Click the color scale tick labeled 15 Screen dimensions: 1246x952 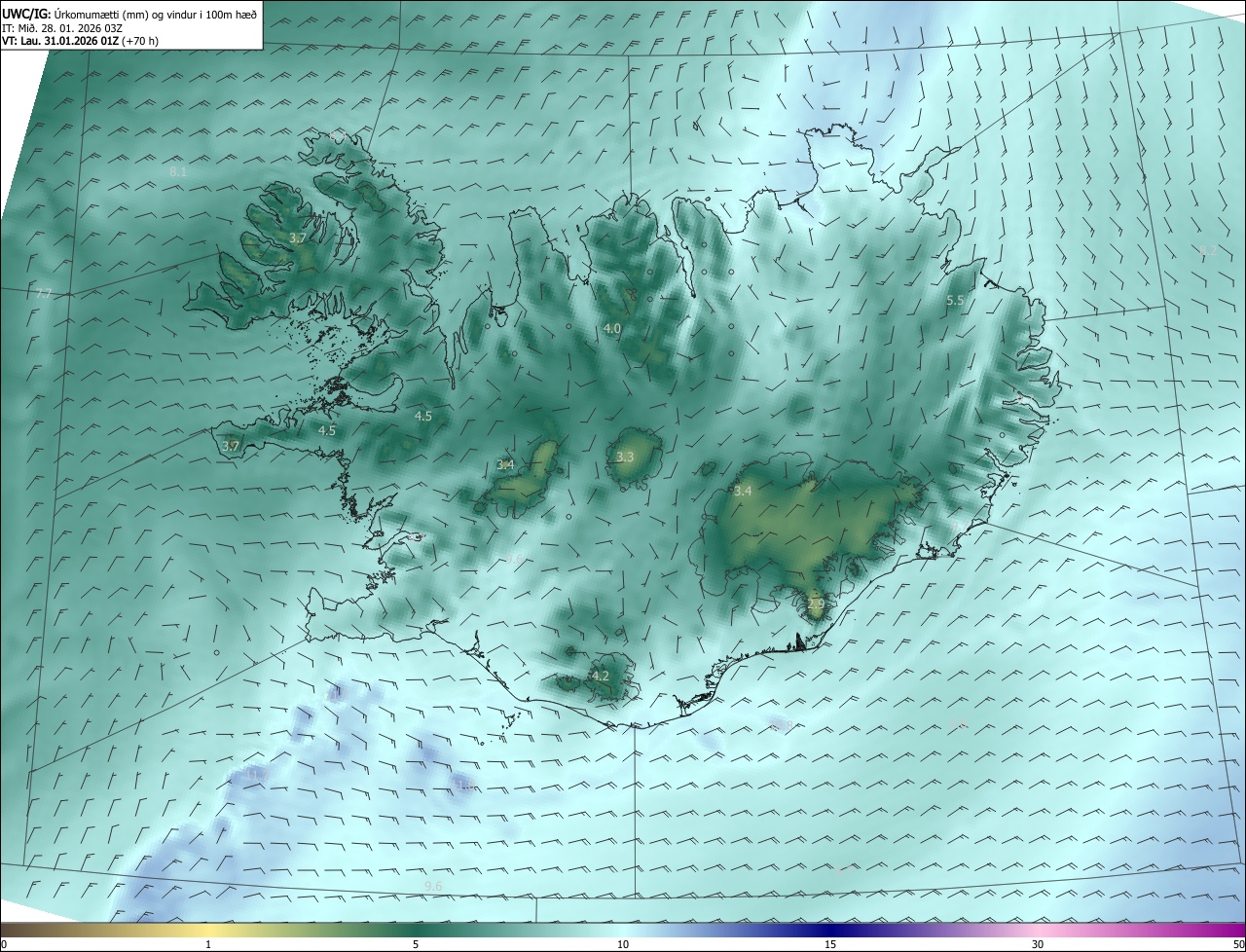coord(830,944)
